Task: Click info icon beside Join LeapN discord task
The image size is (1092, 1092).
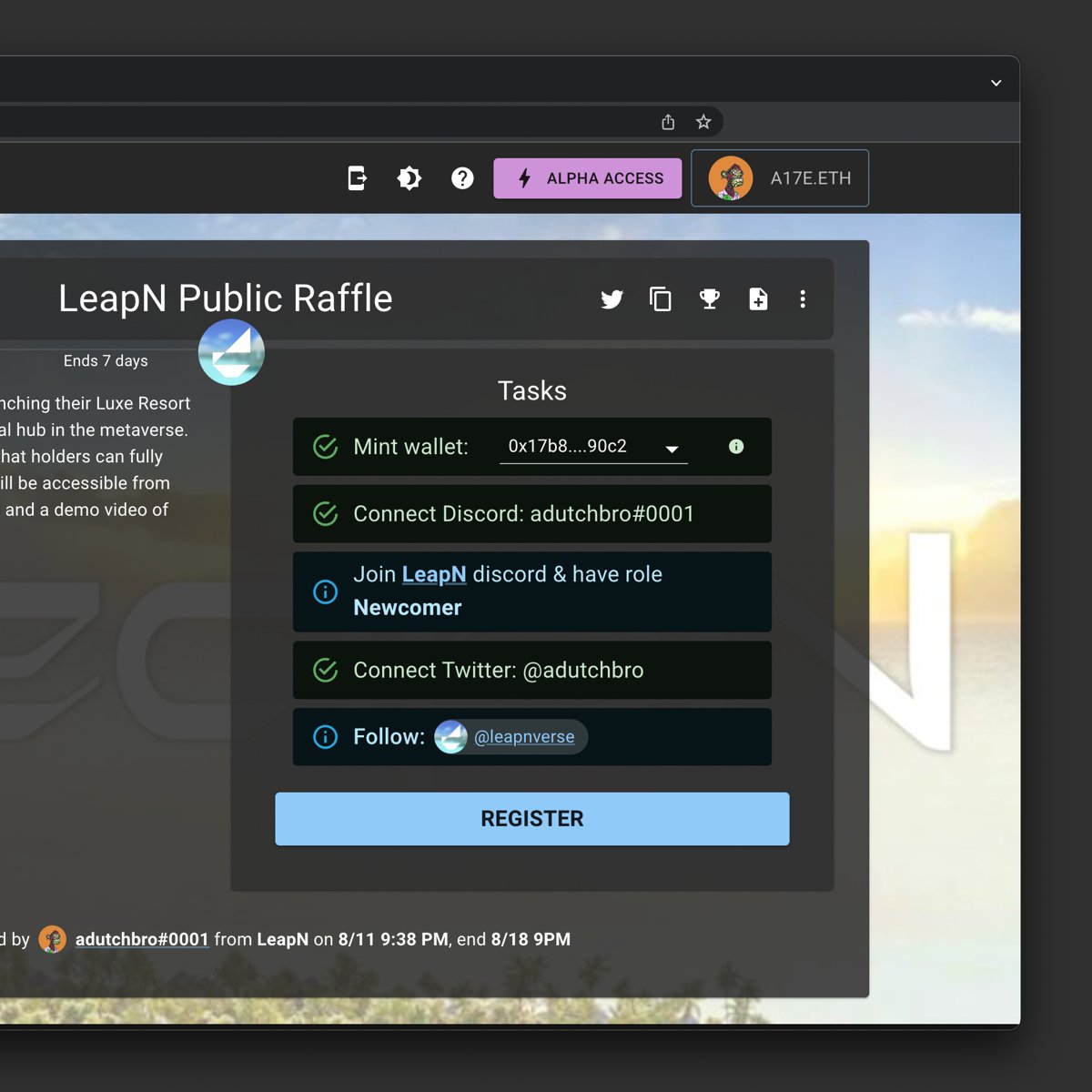Action: [x=326, y=592]
